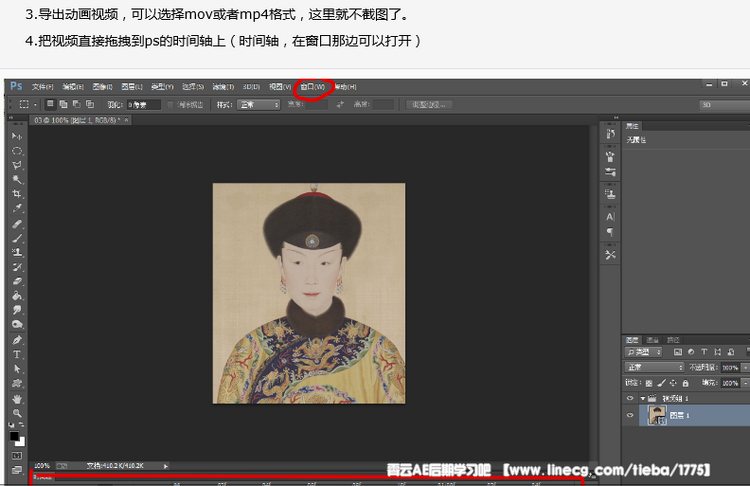This screenshot has height=486, width=750.
Task: Lock all layer attributes
Action: coord(685,383)
